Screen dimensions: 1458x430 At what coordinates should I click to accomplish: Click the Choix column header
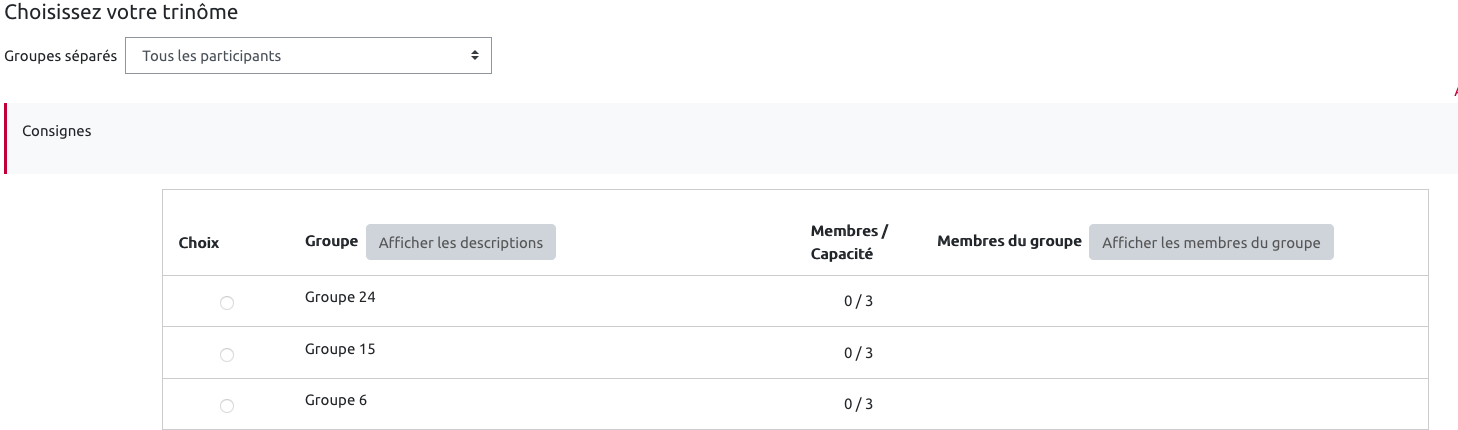point(199,242)
